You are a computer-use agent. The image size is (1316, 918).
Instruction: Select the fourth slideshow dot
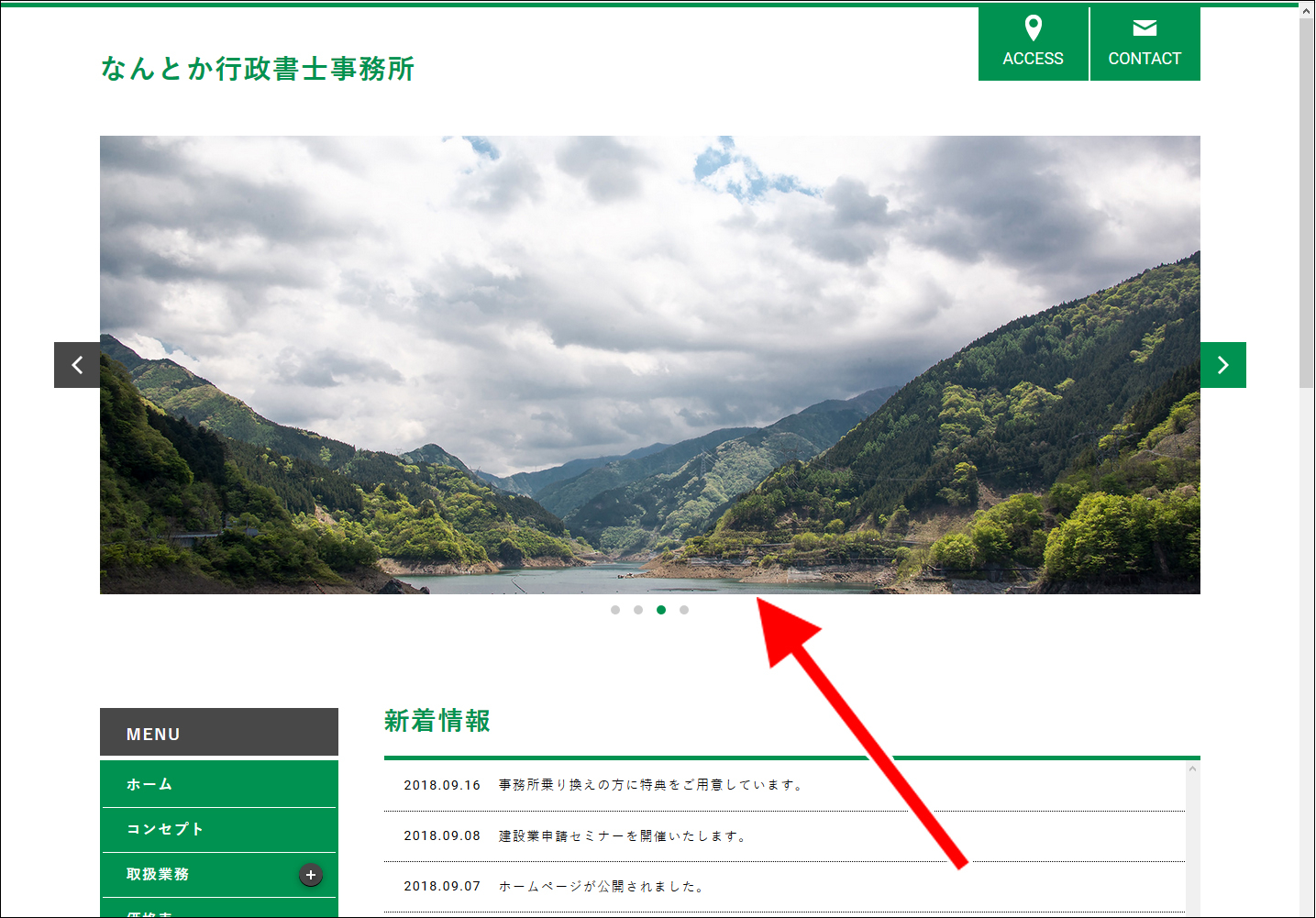click(x=684, y=610)
